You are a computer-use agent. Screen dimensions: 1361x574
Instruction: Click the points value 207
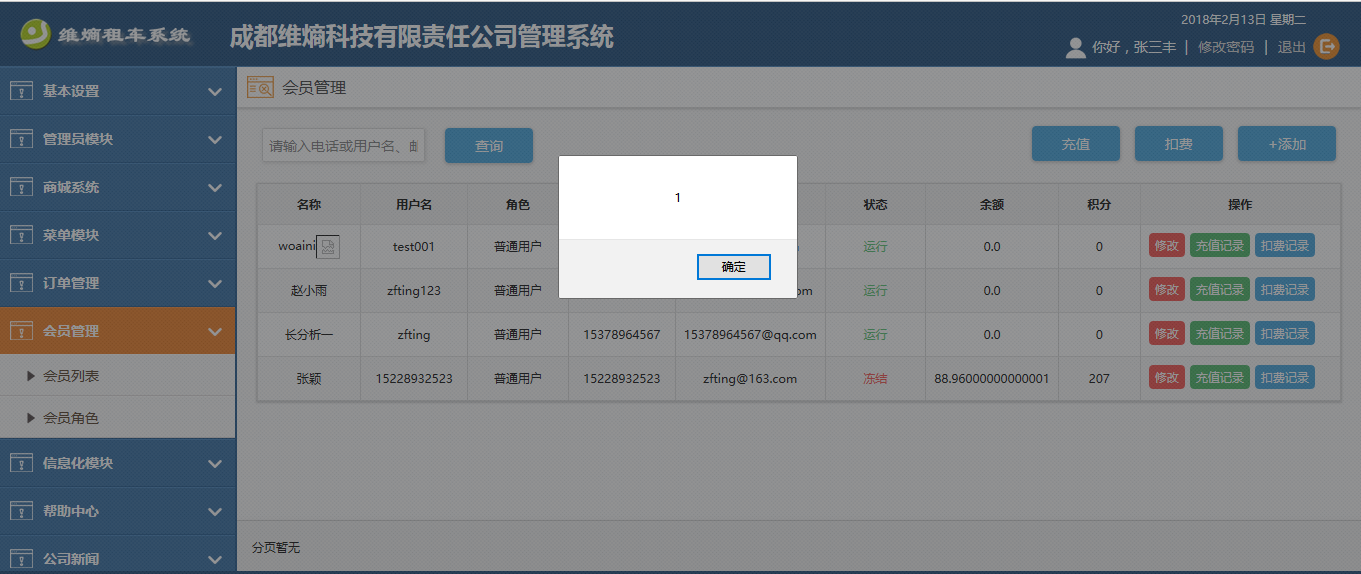tap(1099, 379)
